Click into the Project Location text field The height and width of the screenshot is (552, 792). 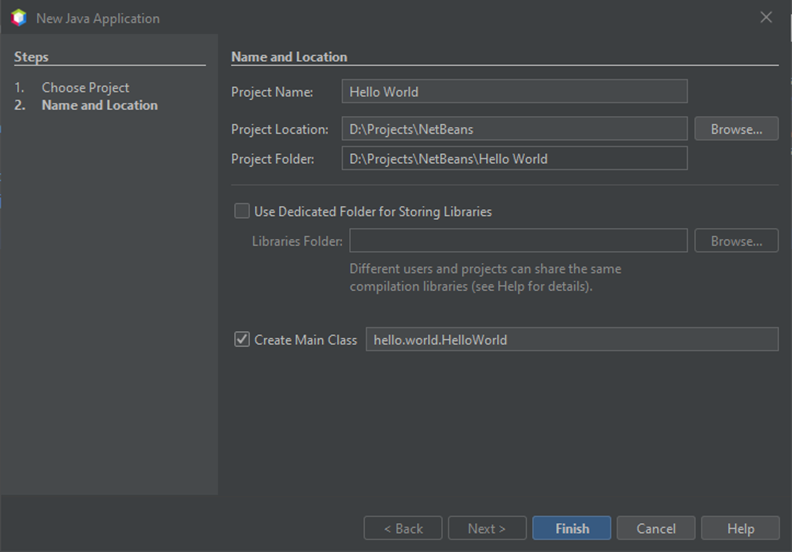[x=514, y=129]
